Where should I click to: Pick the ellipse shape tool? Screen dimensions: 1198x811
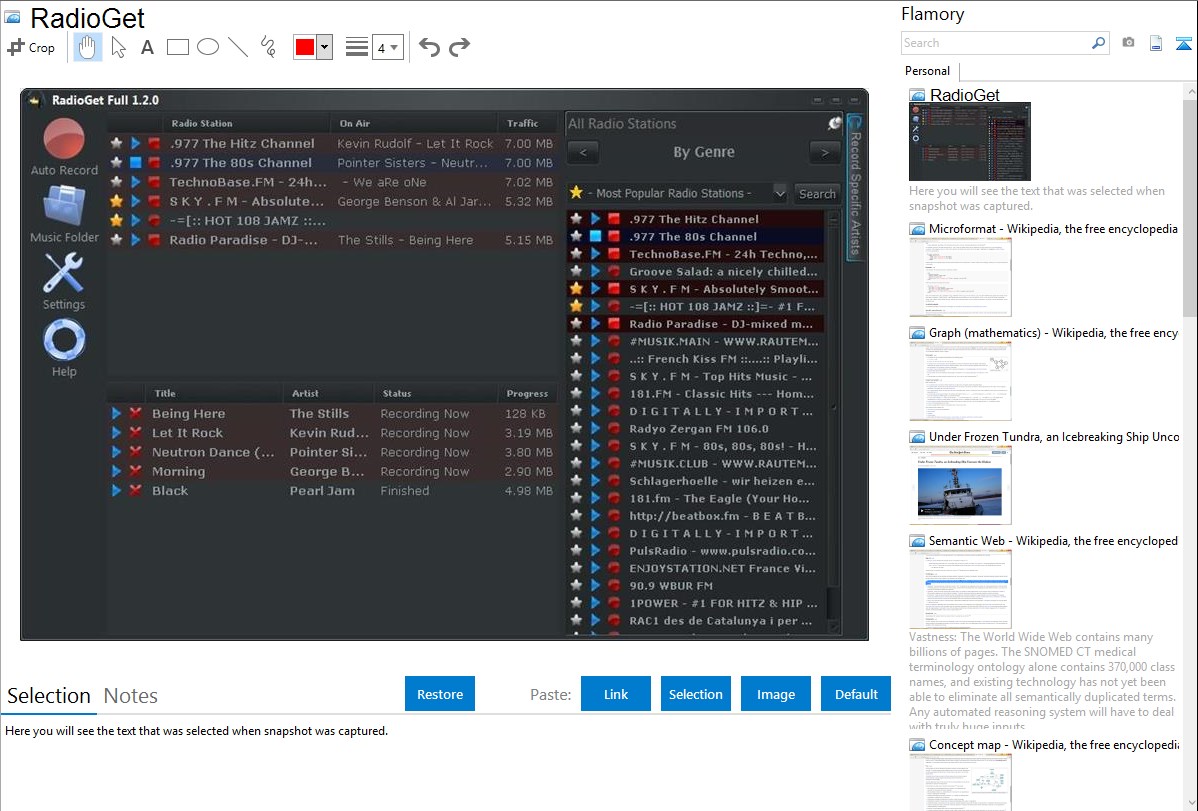(208, 47)
